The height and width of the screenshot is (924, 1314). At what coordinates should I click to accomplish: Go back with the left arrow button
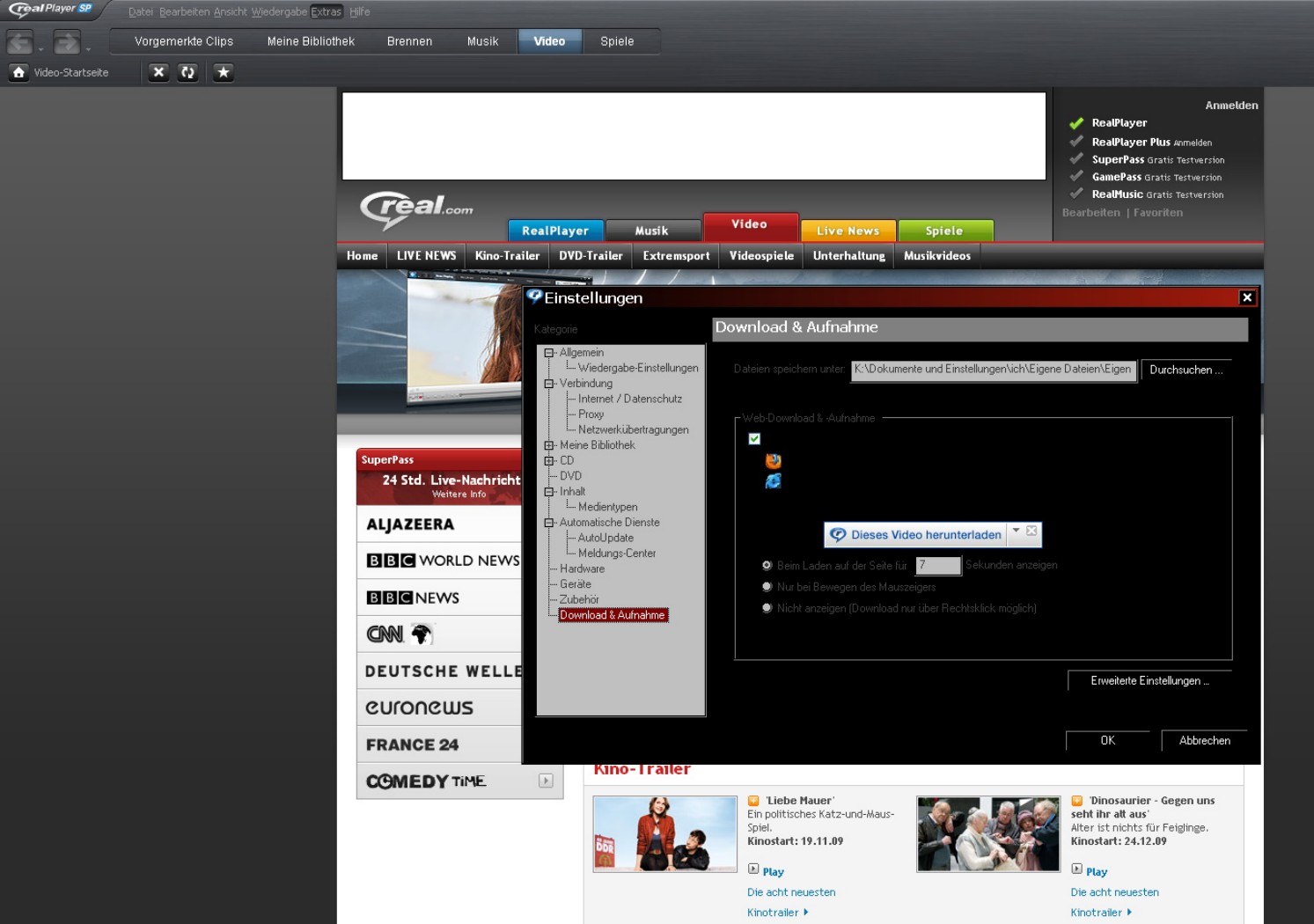point(19,41)
